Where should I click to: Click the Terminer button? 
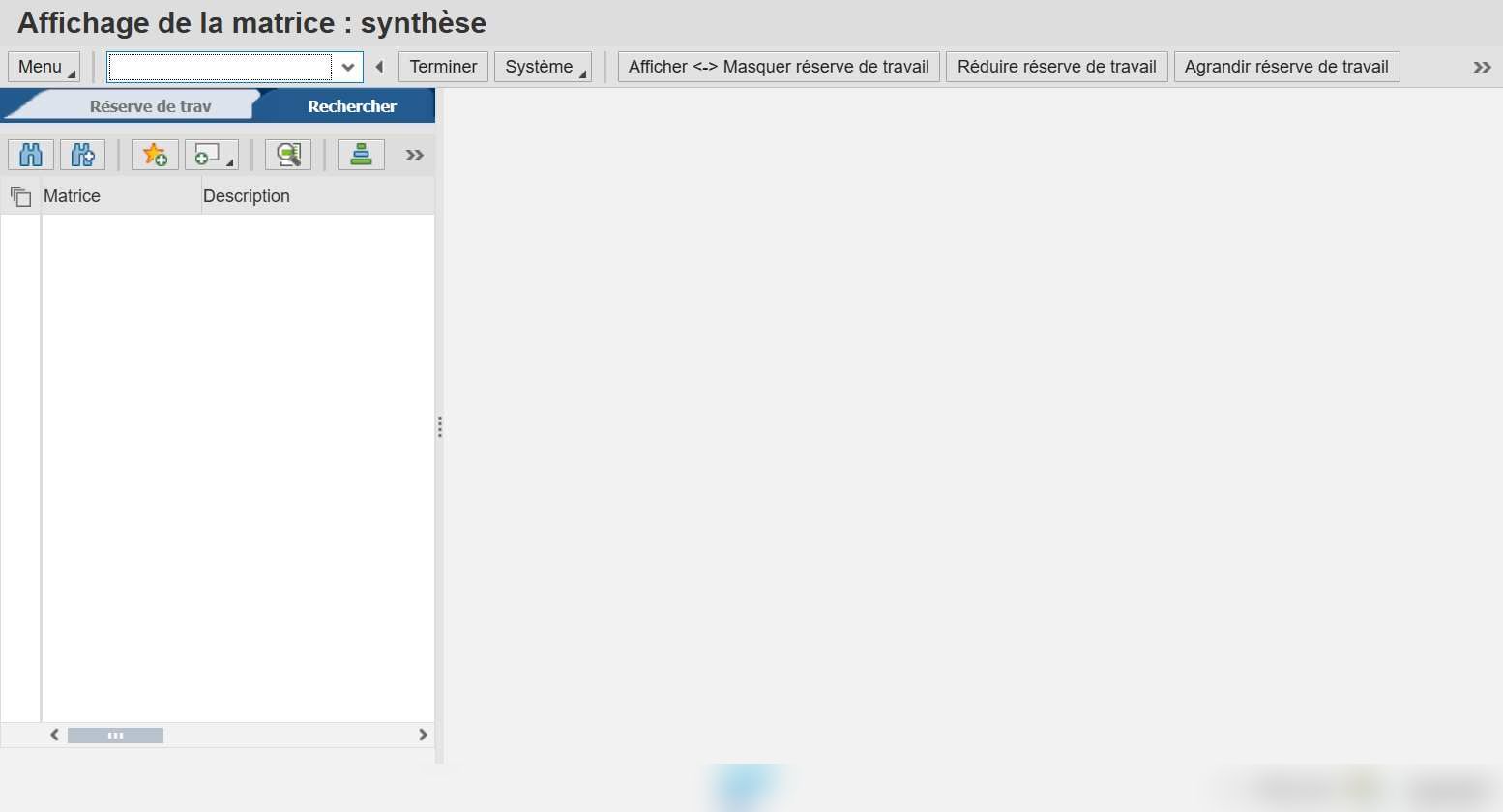443,67
